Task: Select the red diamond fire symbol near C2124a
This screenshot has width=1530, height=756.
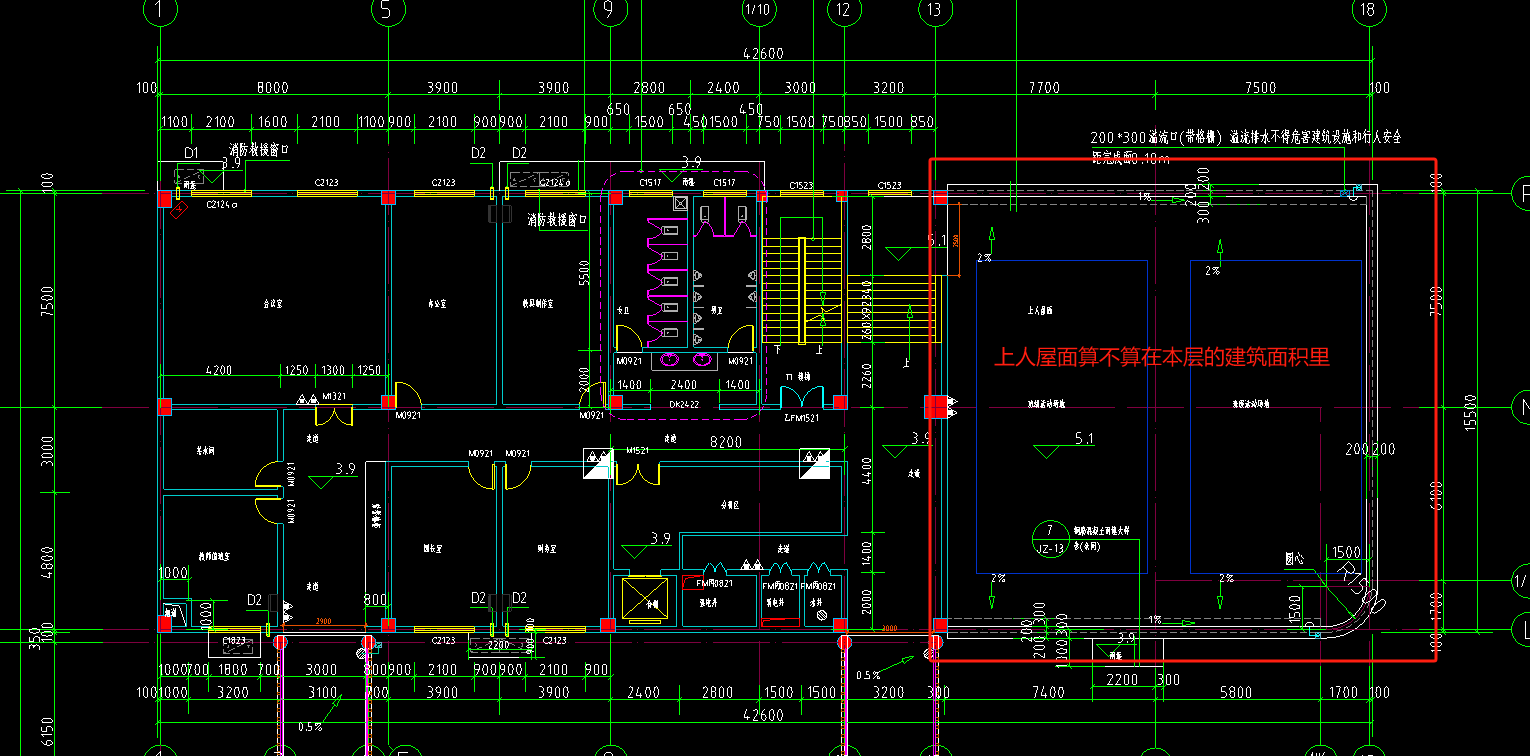Action: point(180,212)
